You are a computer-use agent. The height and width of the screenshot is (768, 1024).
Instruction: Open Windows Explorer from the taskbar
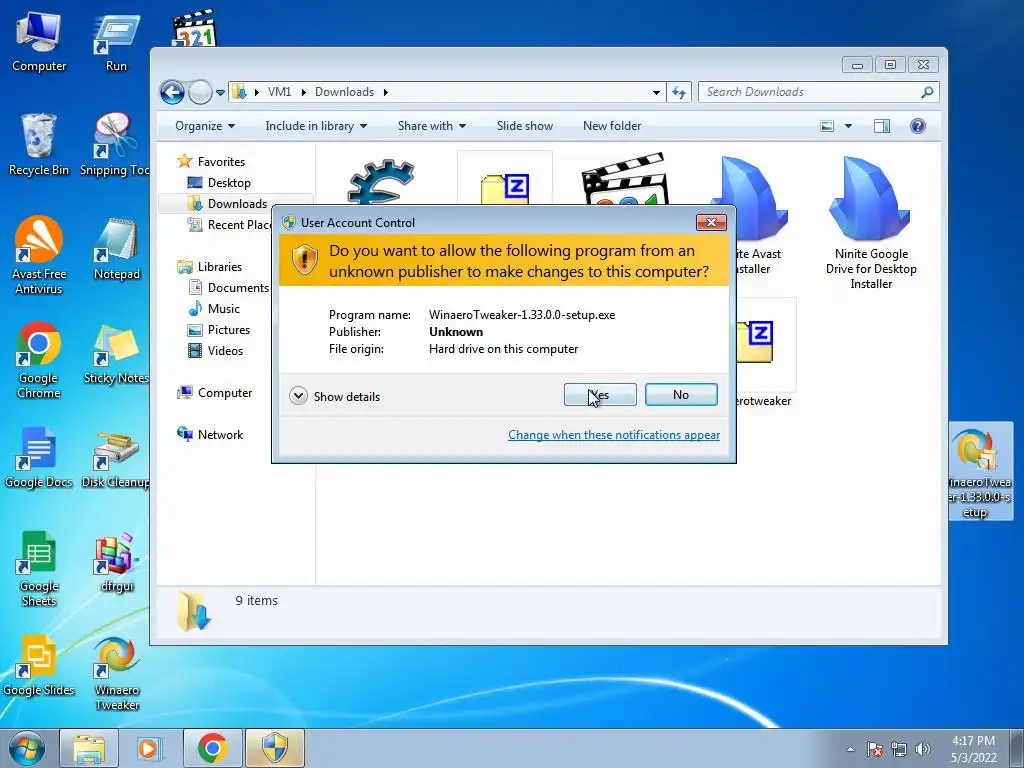point(89,748)
